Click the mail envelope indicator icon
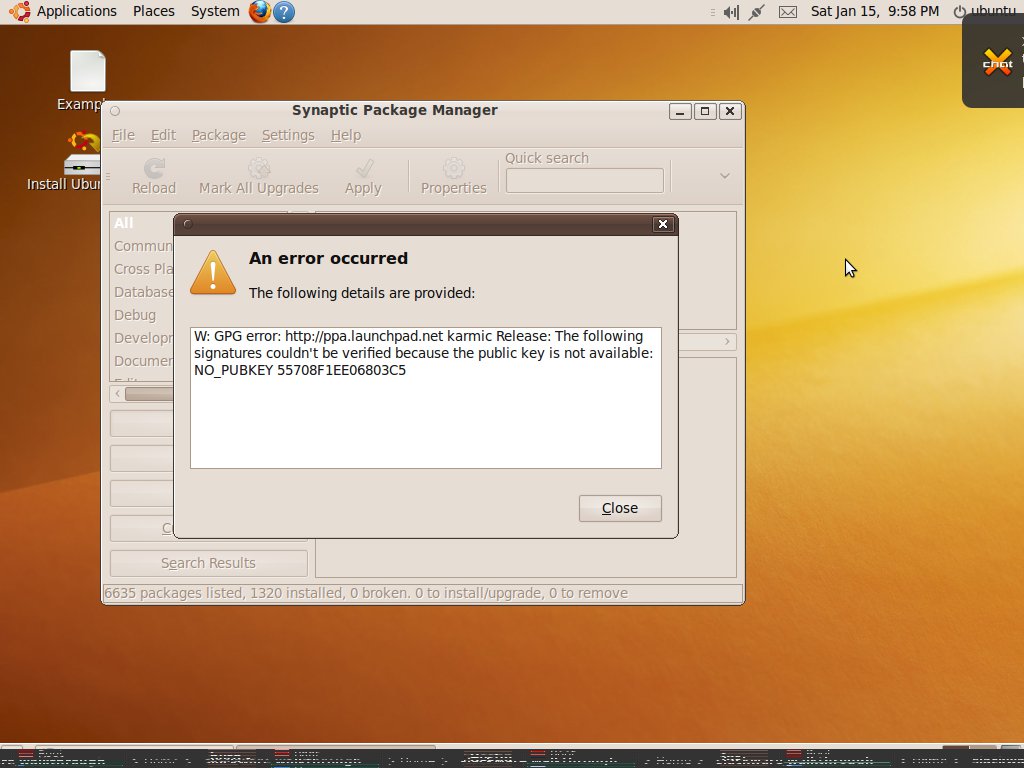 (788, 12)
